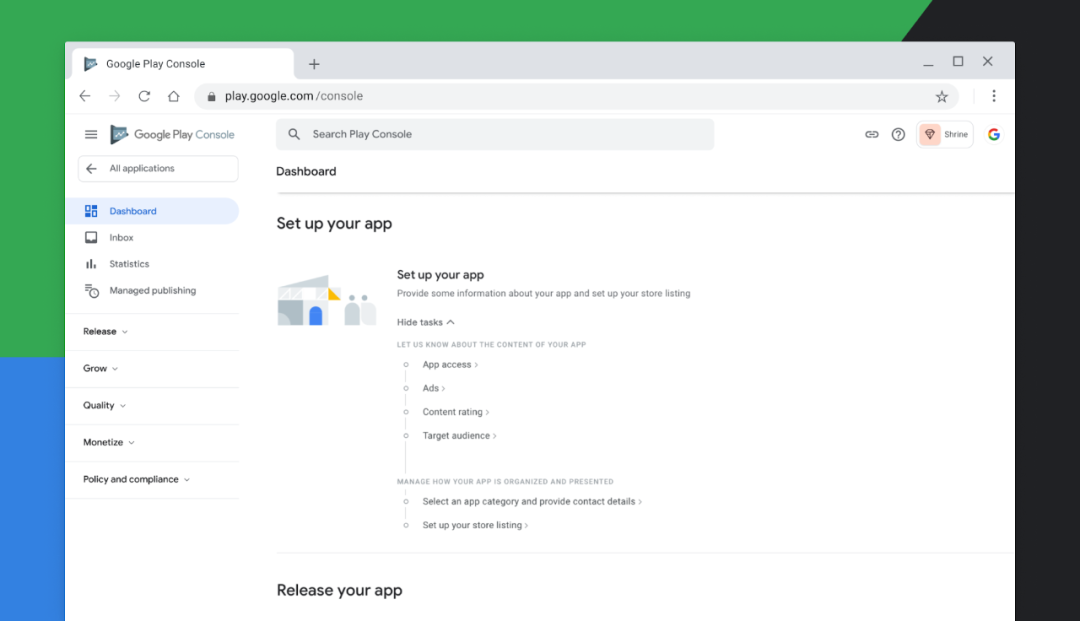Toggle the bookmark star in the address bar

941,96
